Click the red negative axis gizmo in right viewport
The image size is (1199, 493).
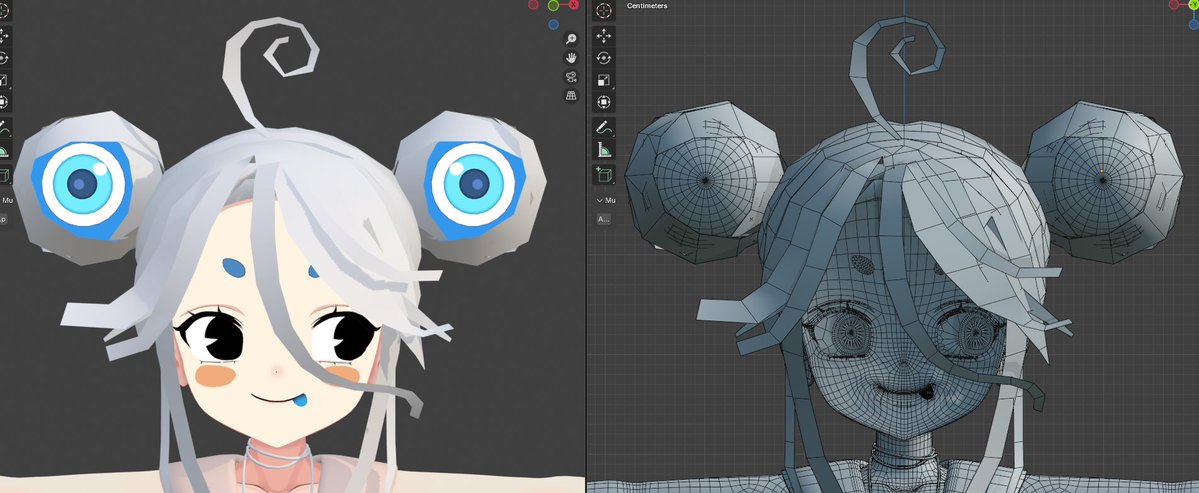coord(1175,5)
